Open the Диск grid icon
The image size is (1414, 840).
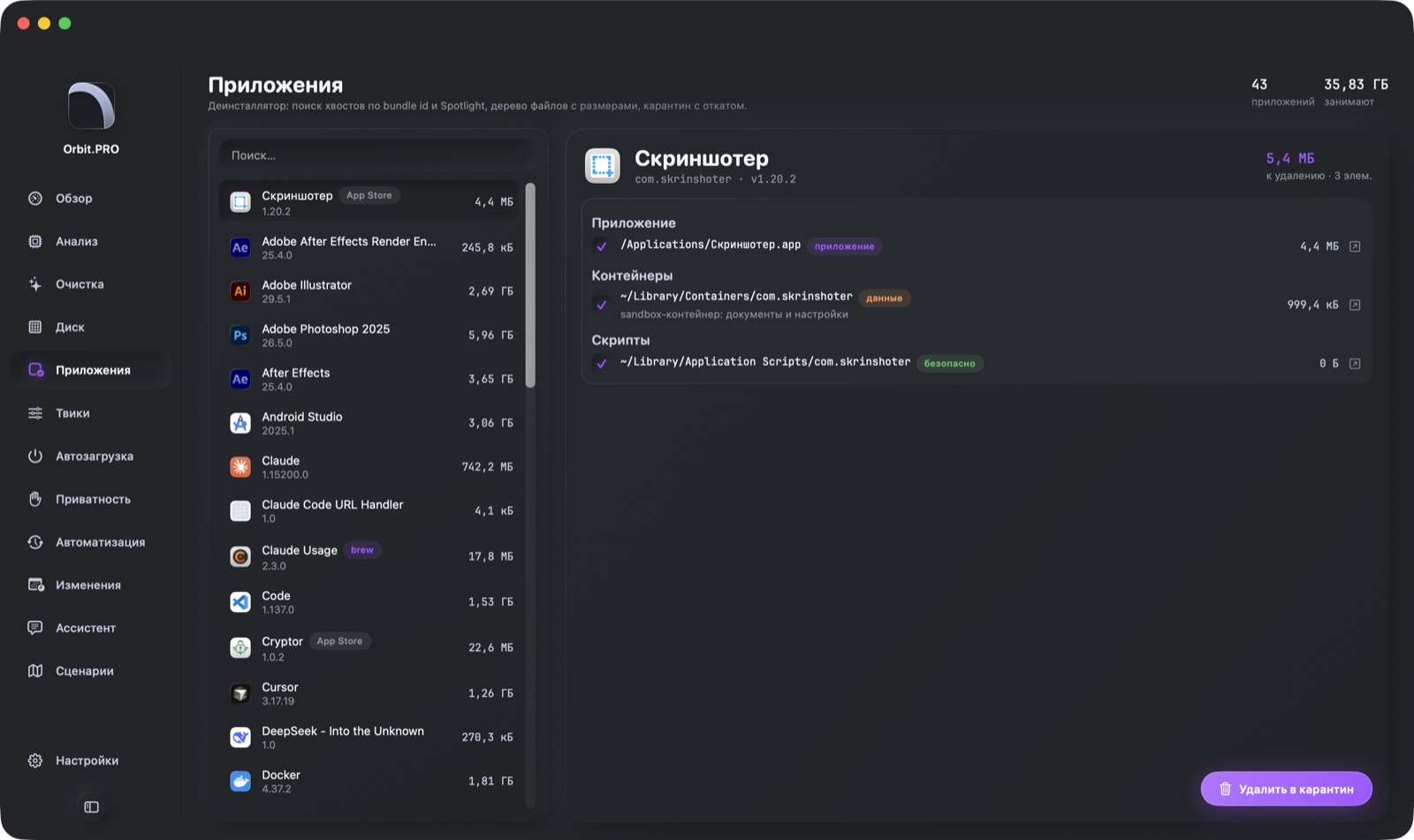click(35, 327)
